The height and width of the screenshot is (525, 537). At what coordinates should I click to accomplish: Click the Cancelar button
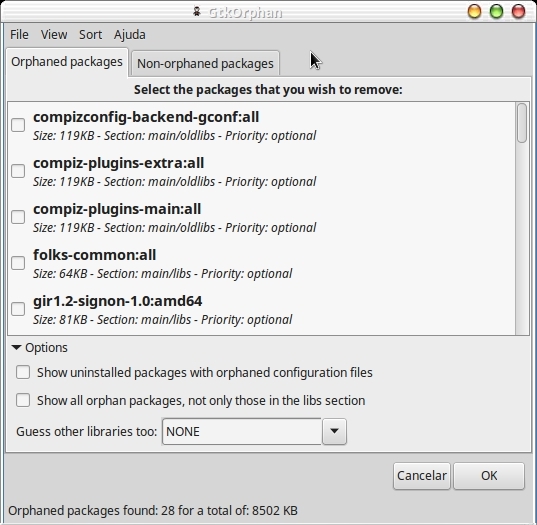(x=422, y=476)
